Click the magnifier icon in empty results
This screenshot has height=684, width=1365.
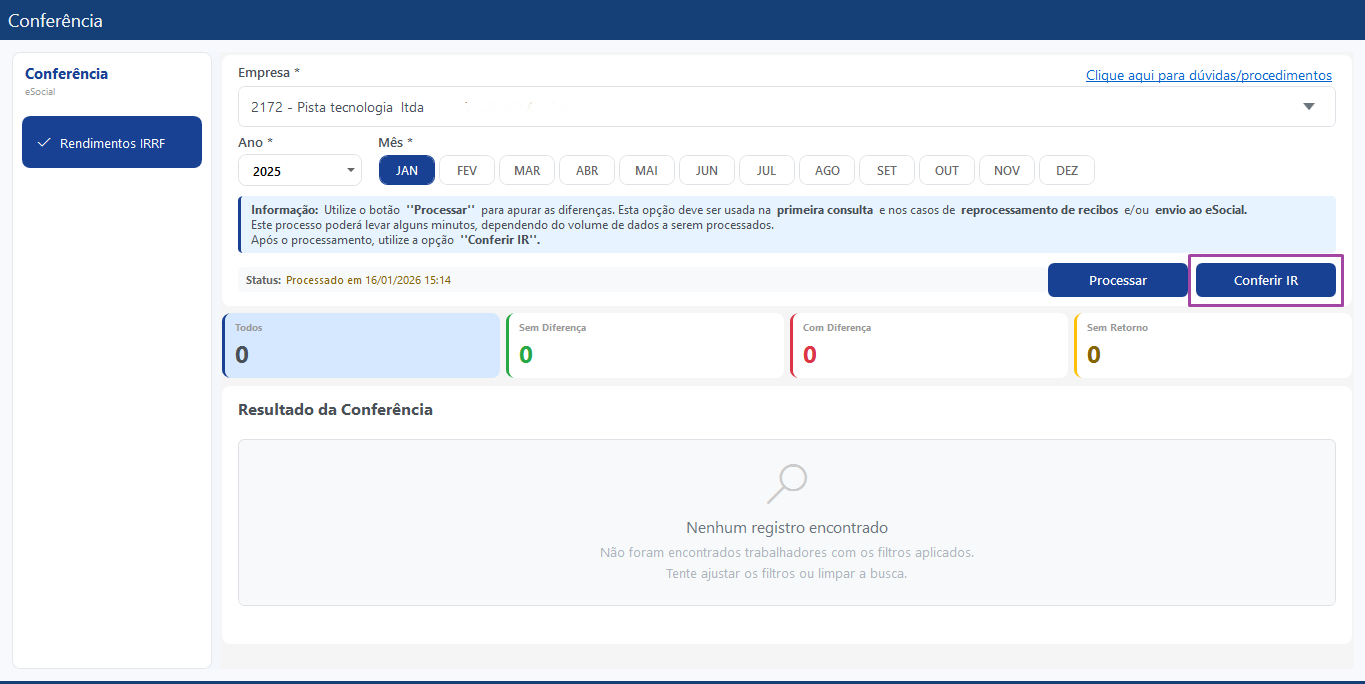point(787,483)
